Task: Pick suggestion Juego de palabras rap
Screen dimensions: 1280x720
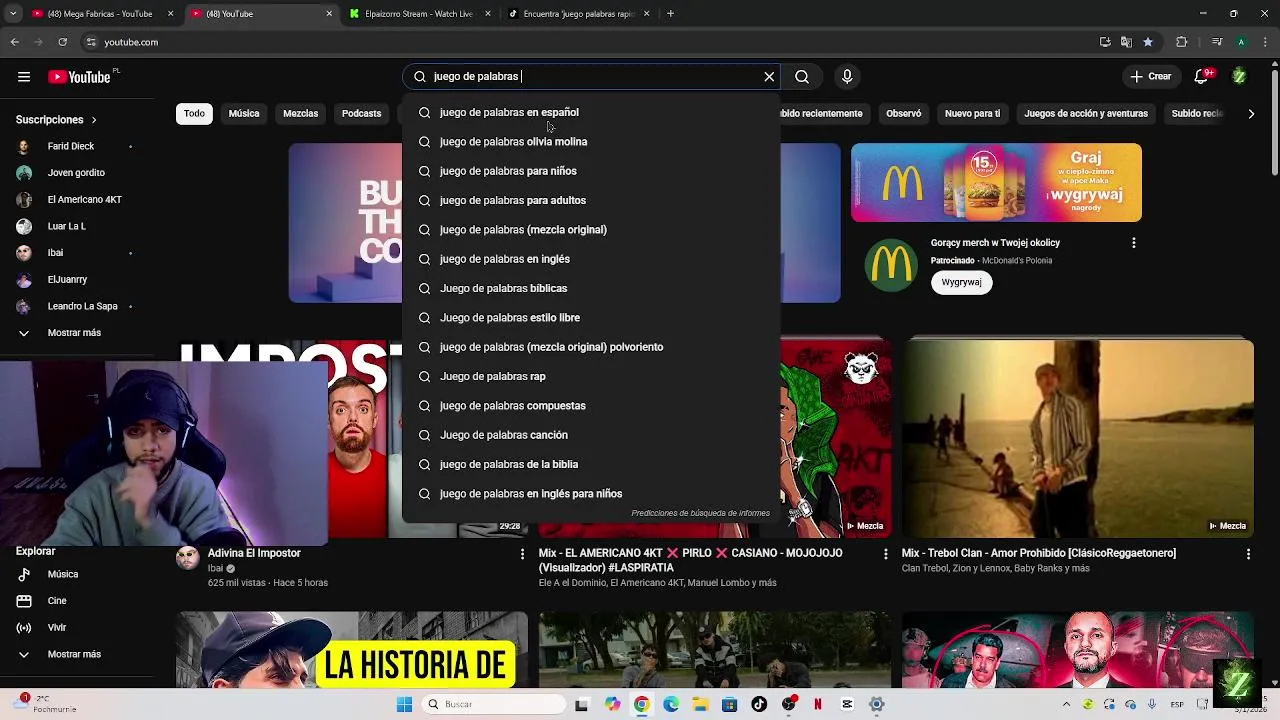Action: tap(591, 377)
